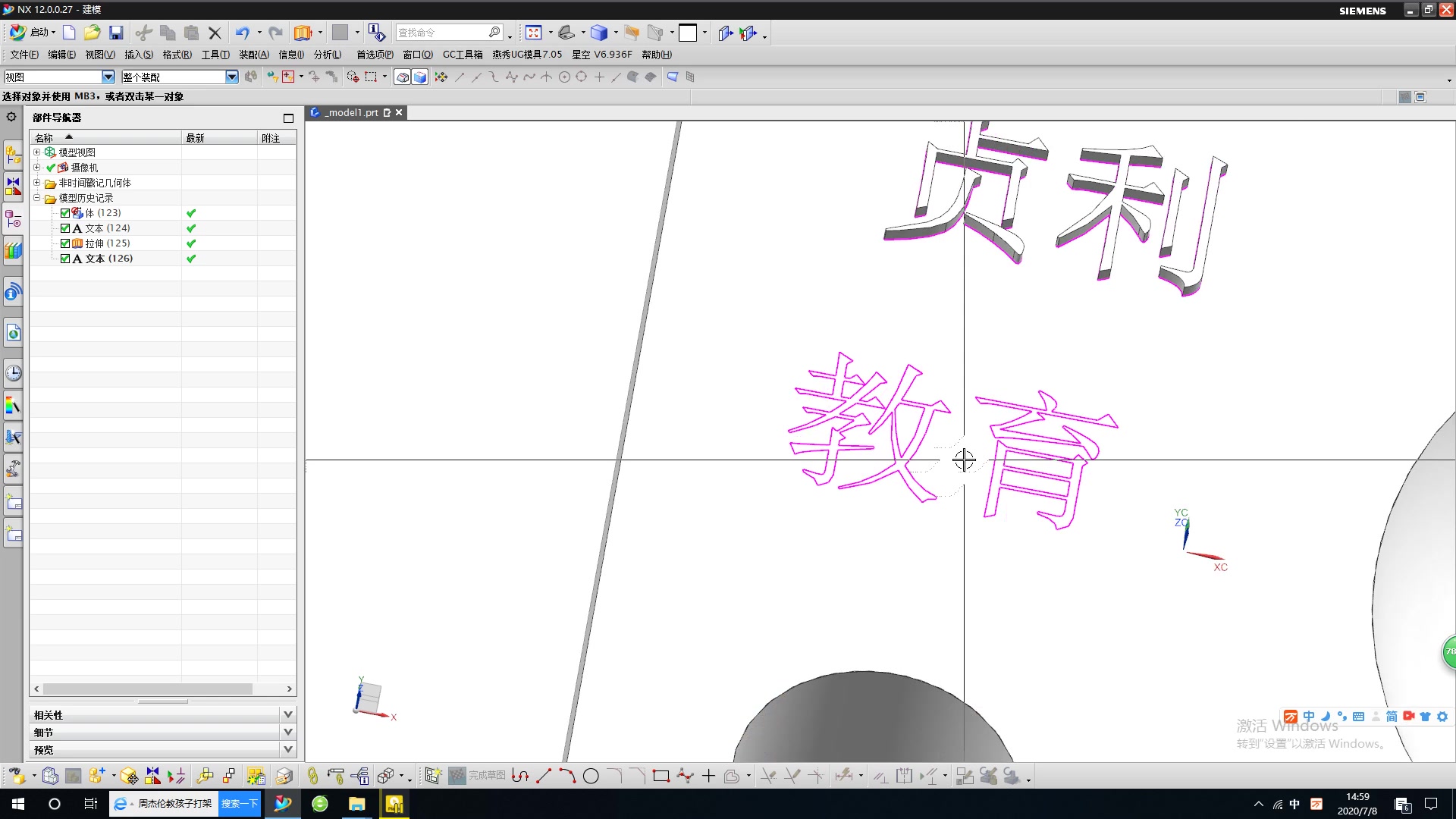Open the 整个装配 selection scope dropdown
This screenshot has width=1456, height=819.
point(231,77)
